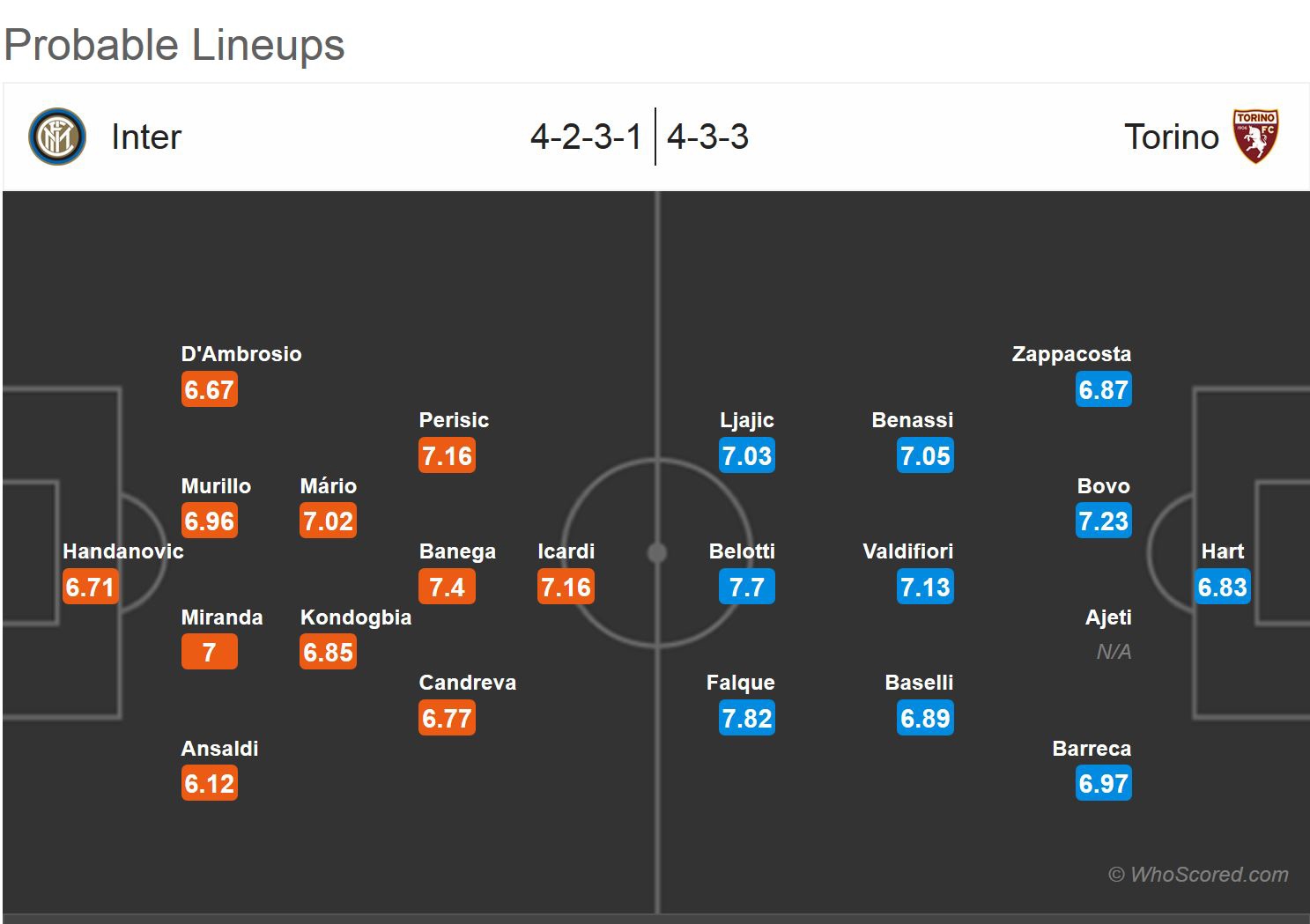Screen dimensions: 1310x924
Task: Select player name Zappacosta
Action: (1071, 354)
